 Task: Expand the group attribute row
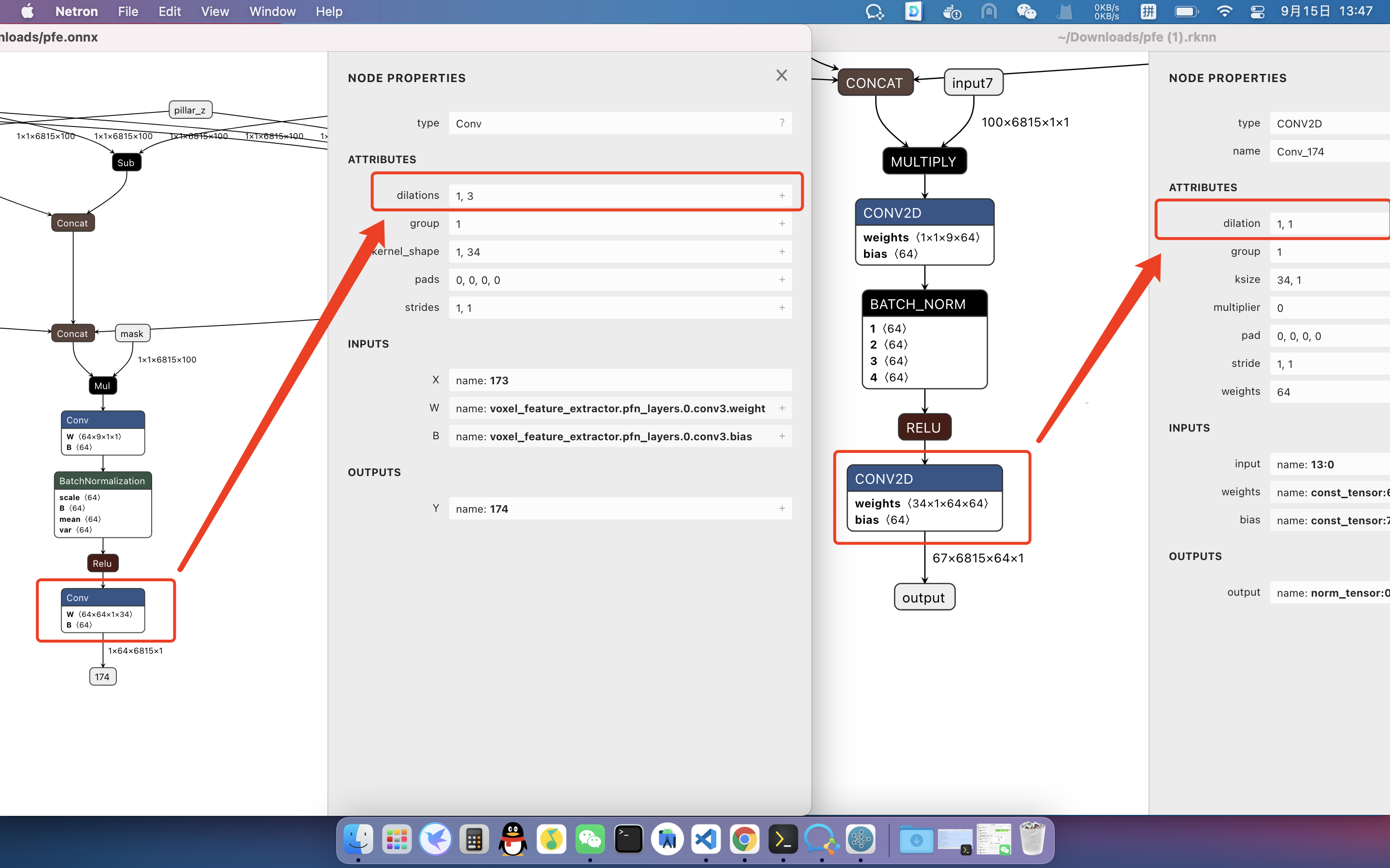click(x=782, y=224)
